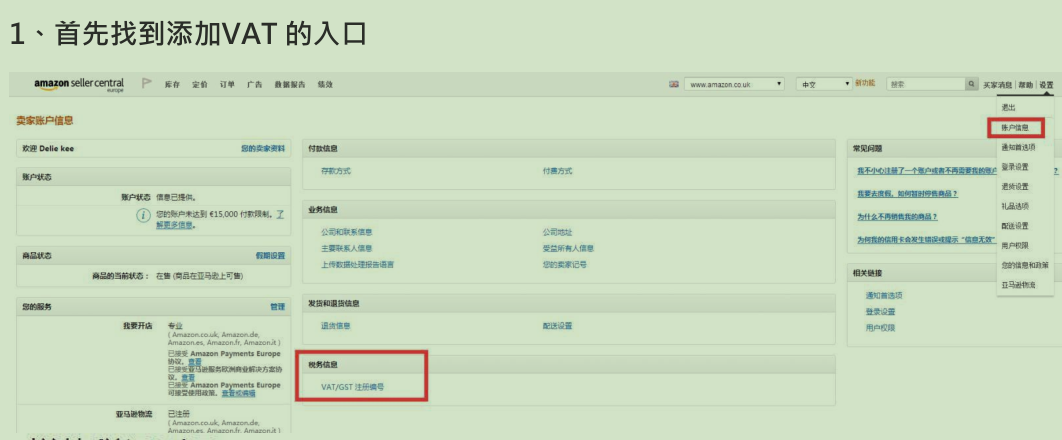Open 登录设置 under 相关链接
The width and height of the screenshot is (1062, 440).
(880, 311)
